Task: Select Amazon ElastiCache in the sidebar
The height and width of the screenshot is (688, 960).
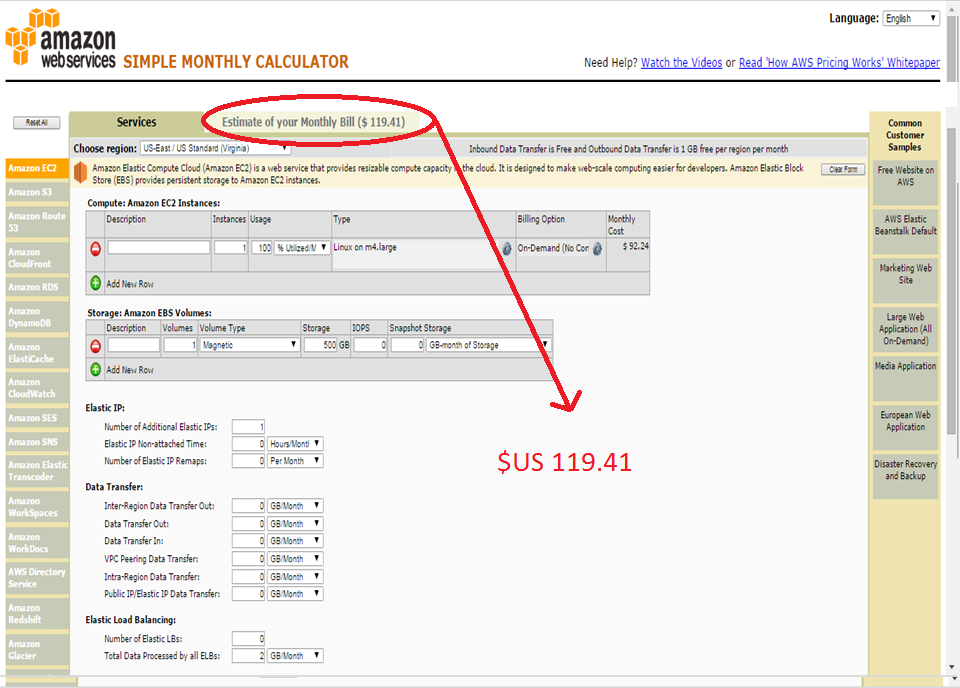Action: tap(37, 353)
